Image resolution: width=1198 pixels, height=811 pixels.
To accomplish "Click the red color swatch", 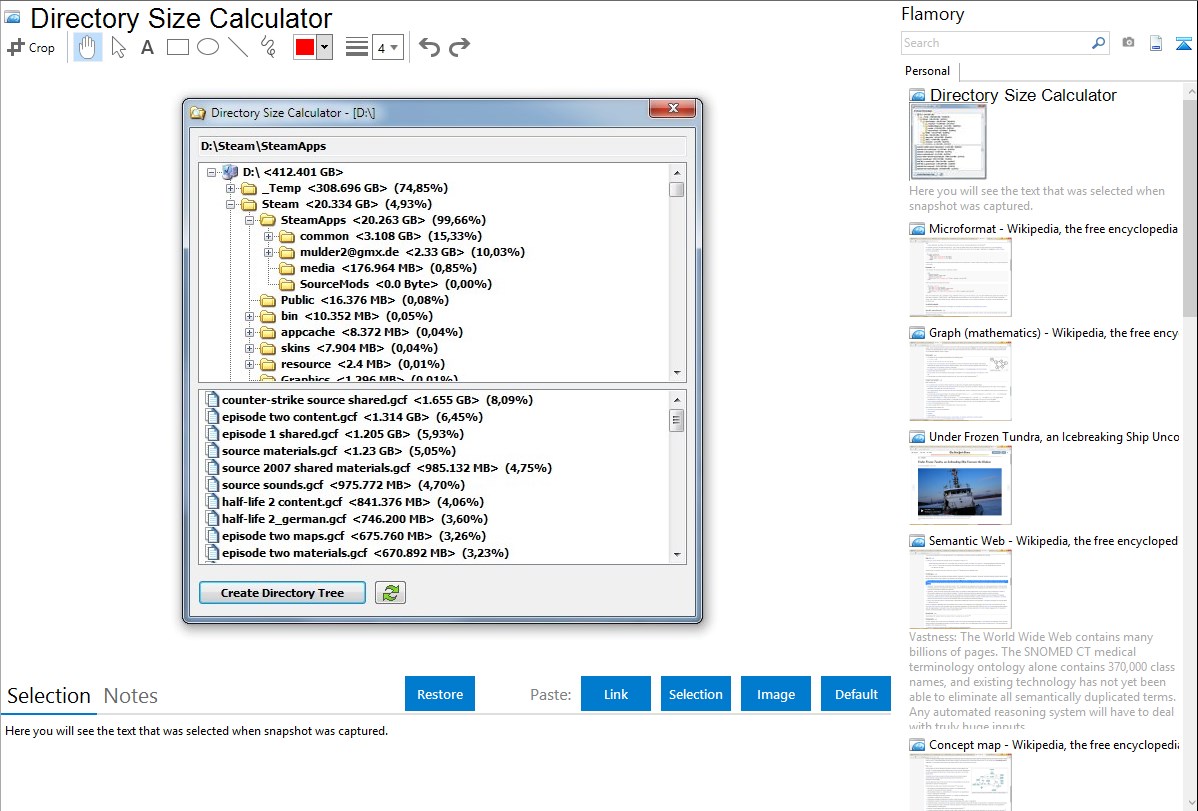I will pyautogui.click(x=305, y=47).
